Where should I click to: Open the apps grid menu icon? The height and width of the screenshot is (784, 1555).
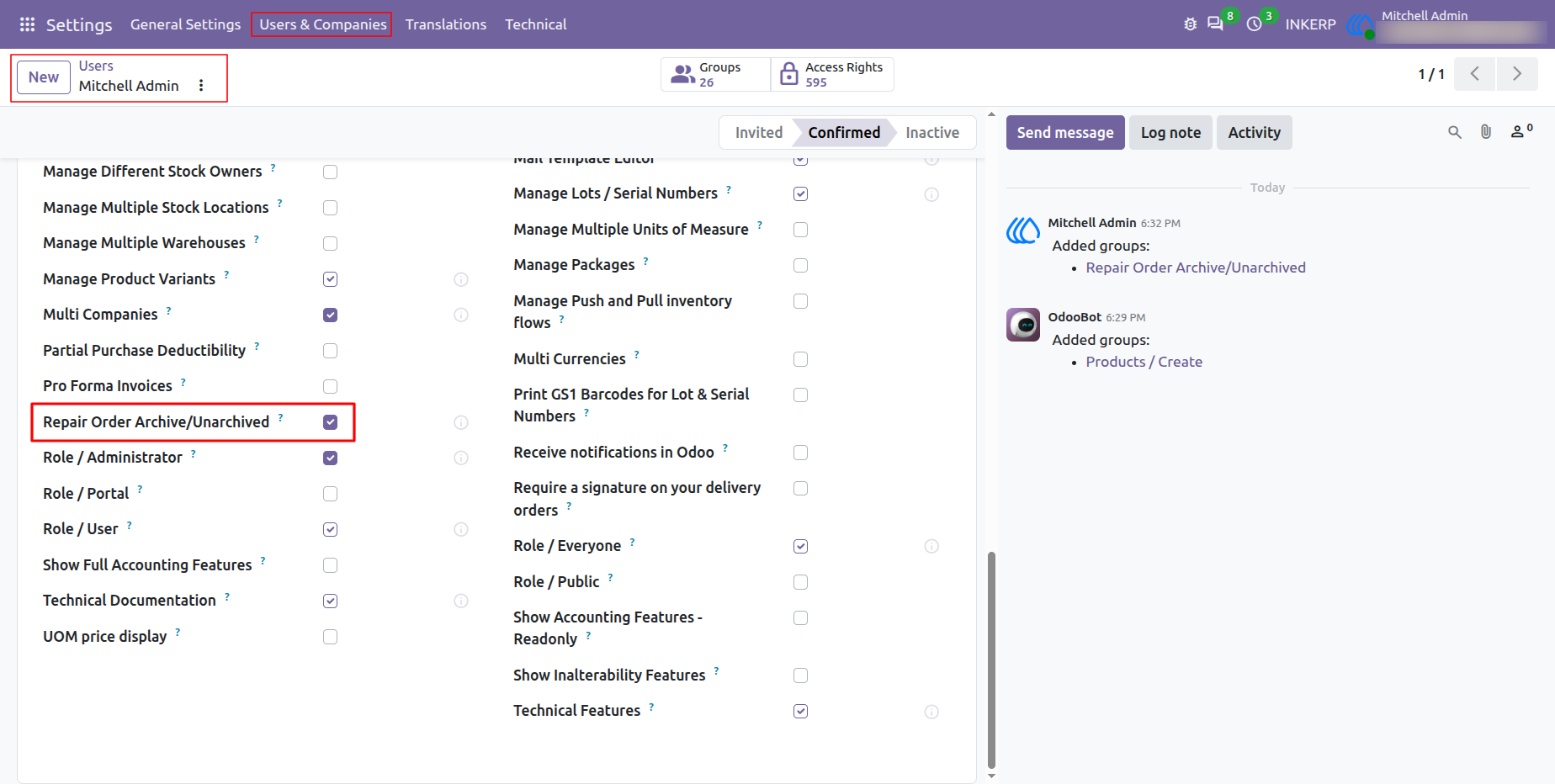point(27,24)
